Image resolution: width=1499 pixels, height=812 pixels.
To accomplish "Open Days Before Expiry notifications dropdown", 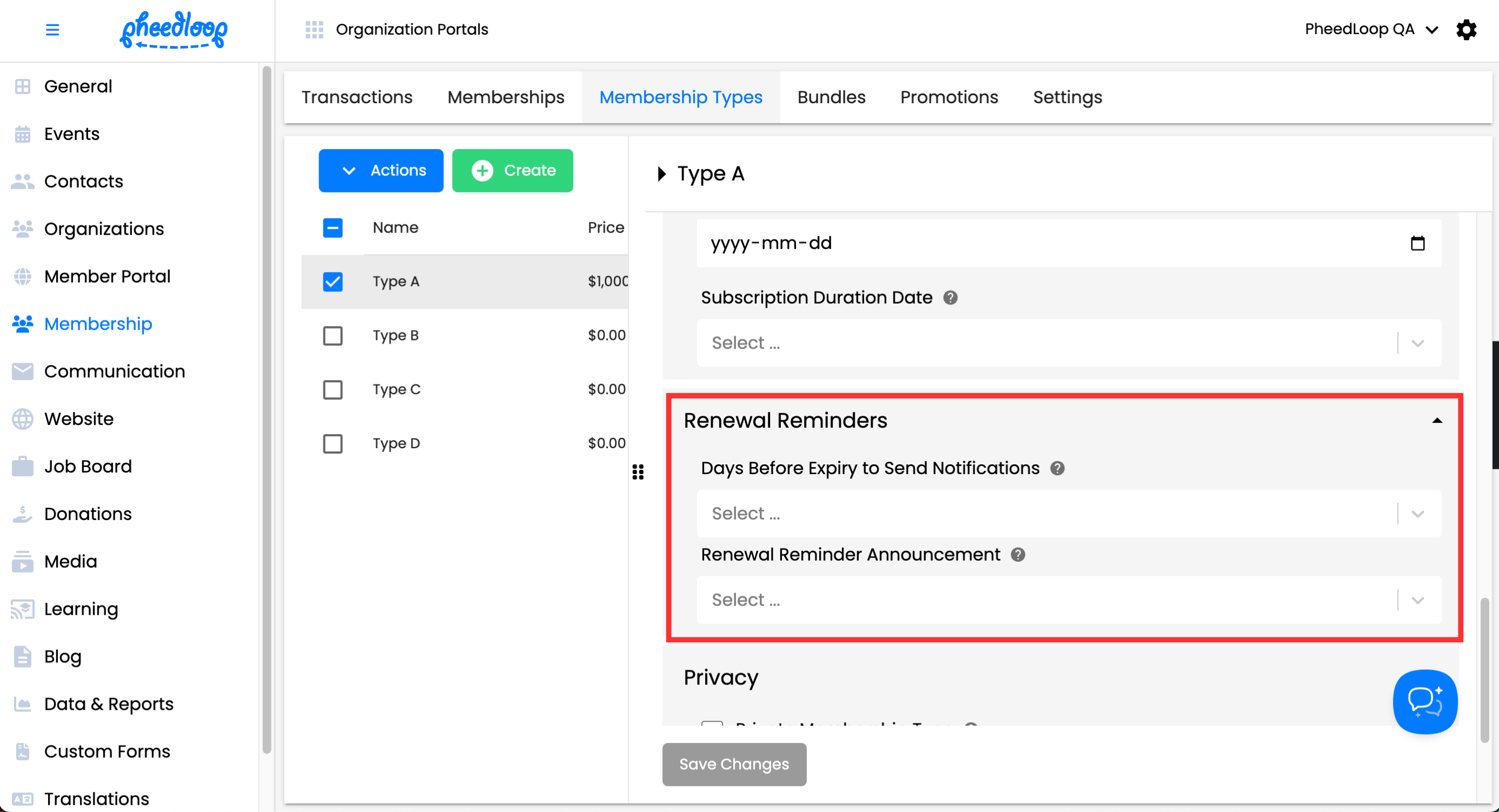I will pos(1069,514).
